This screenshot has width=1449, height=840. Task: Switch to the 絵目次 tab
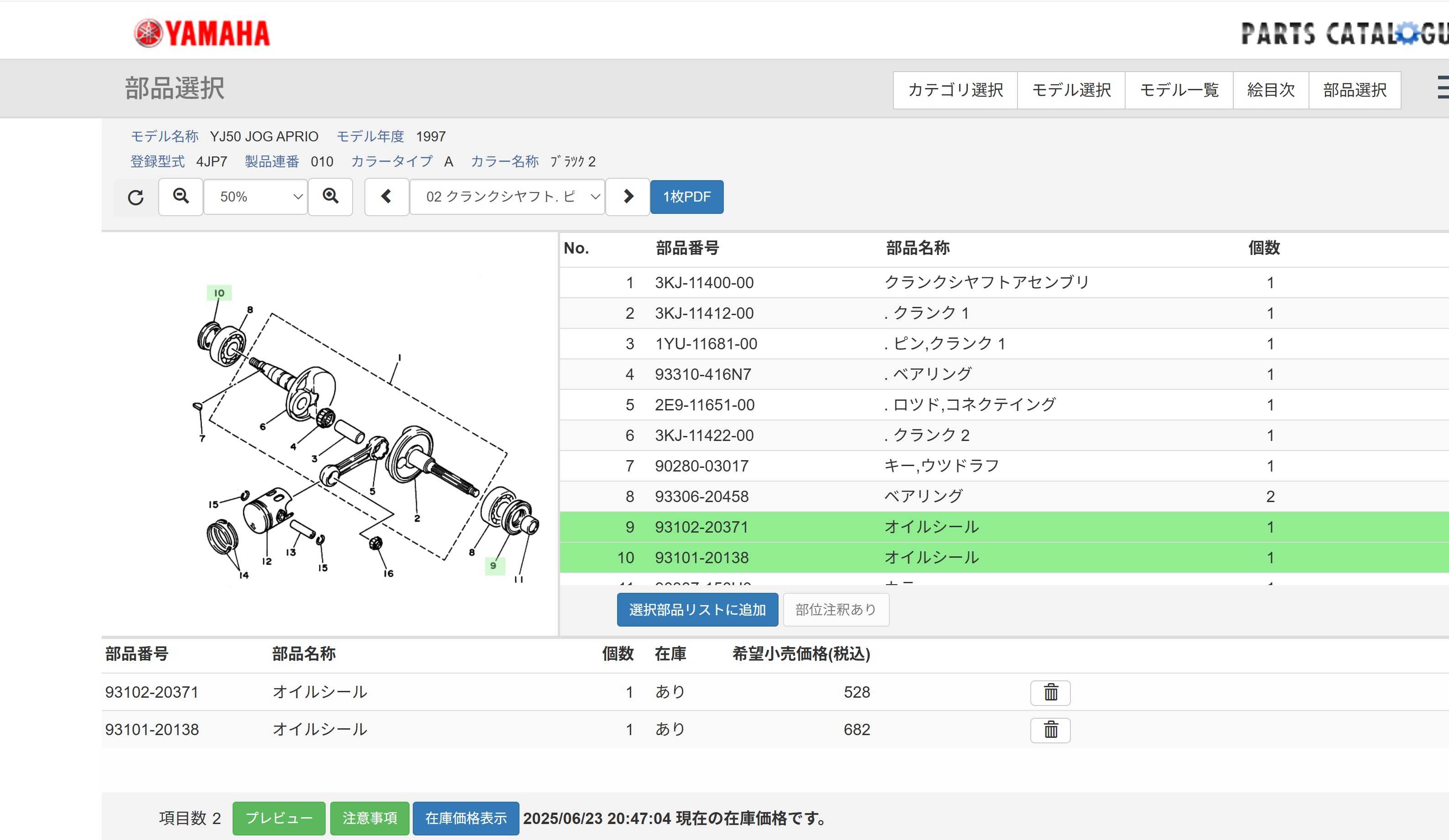pos(1270,90)
